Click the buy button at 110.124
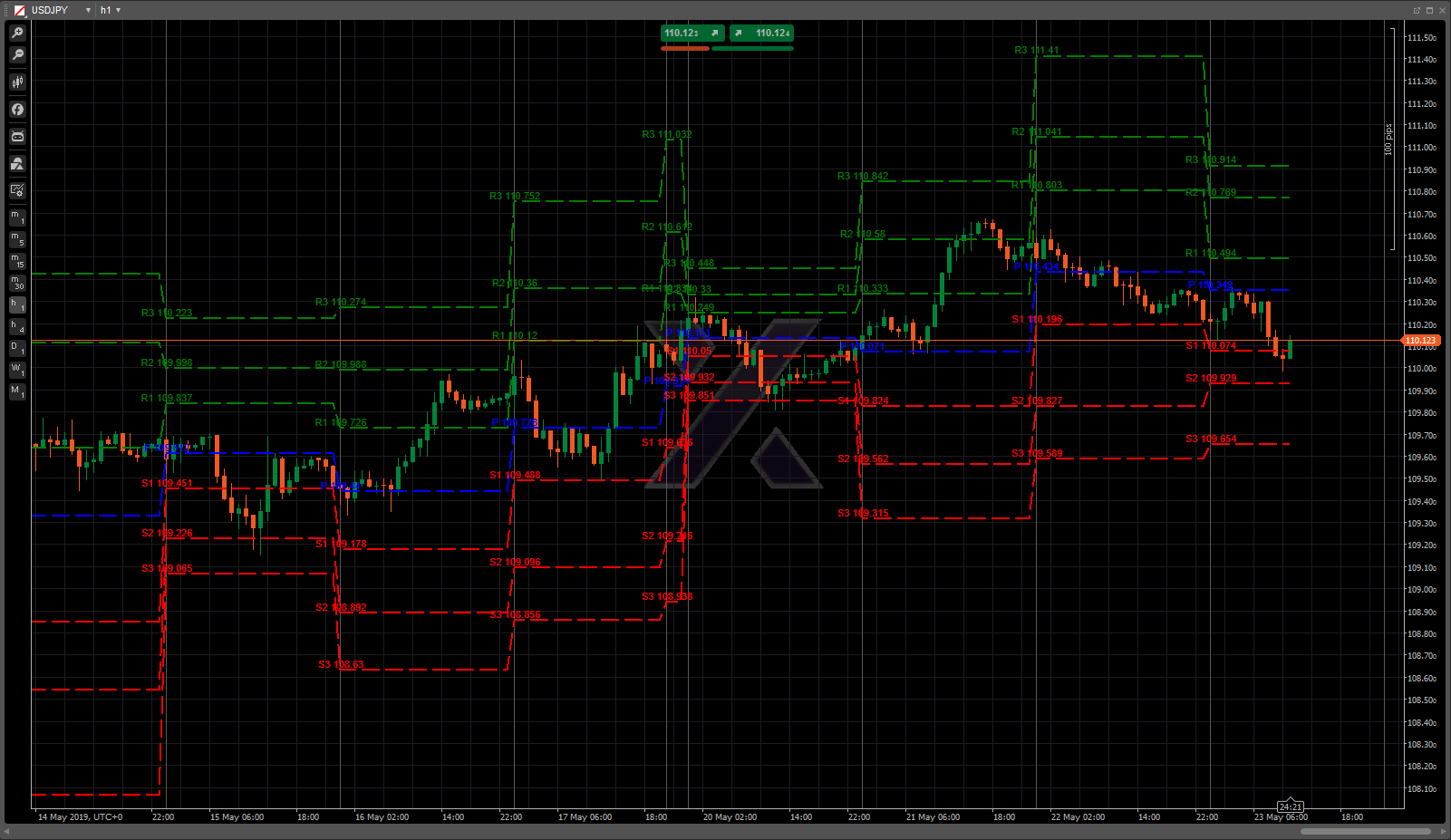 click(x=762, y=33)
